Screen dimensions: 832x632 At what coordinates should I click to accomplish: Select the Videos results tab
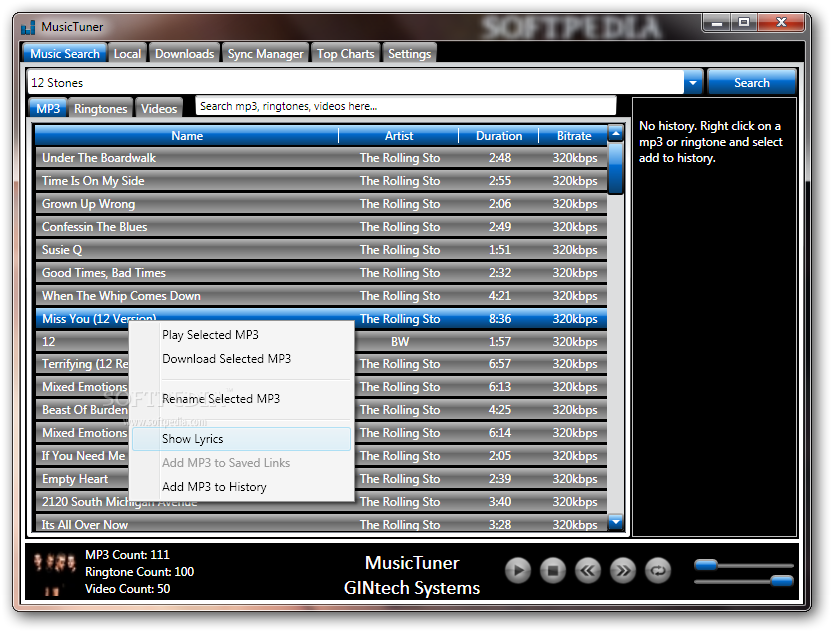pos(159,108)
